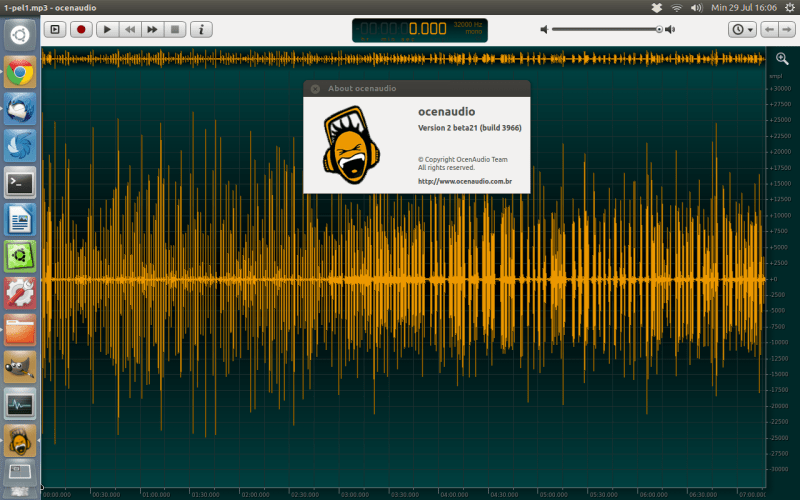Launch Terminal from the Ubuntu dock
Image resolution: width=800 pixels, height=500 pixels.
[20, 182]
